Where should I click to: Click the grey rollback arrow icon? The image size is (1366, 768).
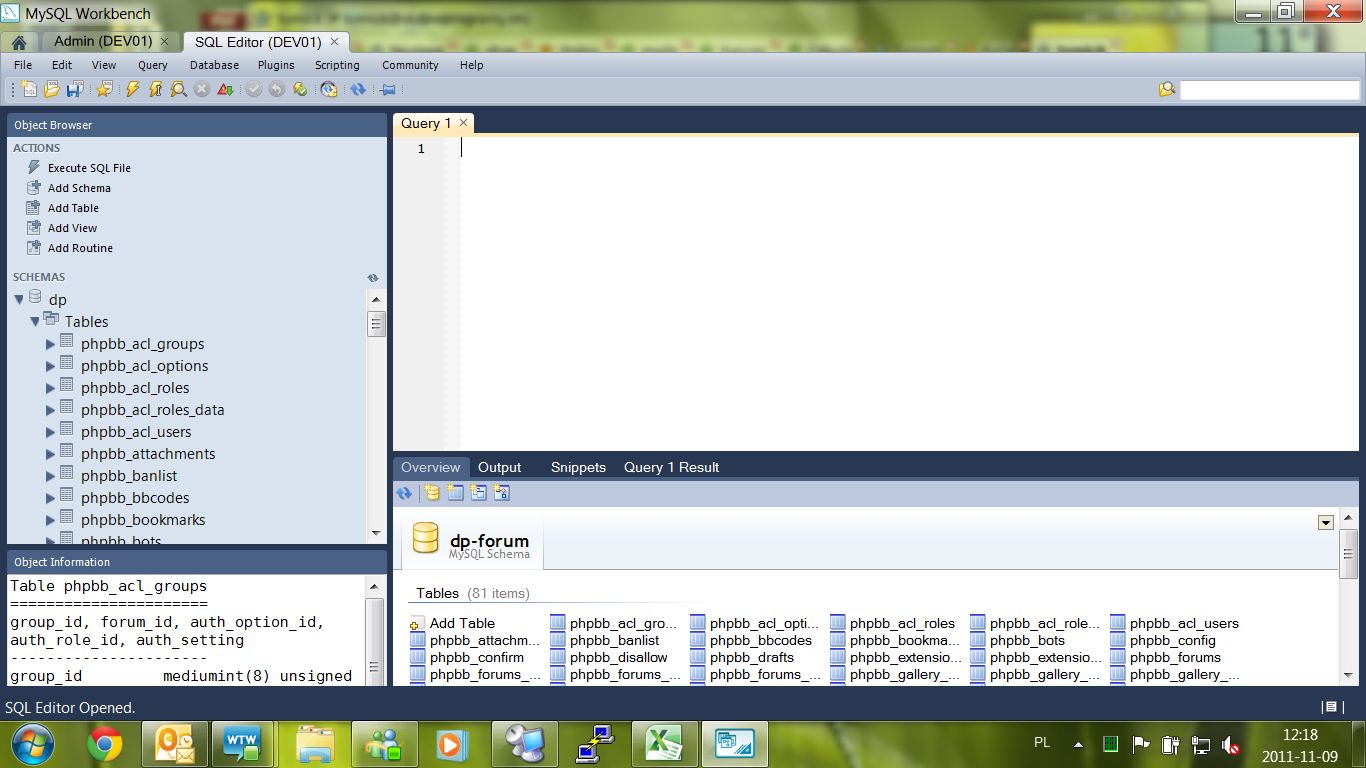[277, 89]
